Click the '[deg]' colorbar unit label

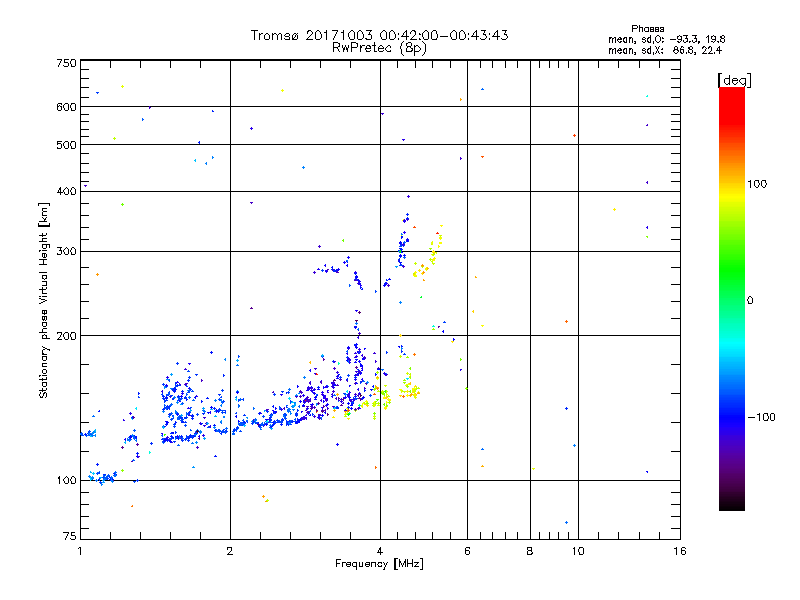pos(734,81)
